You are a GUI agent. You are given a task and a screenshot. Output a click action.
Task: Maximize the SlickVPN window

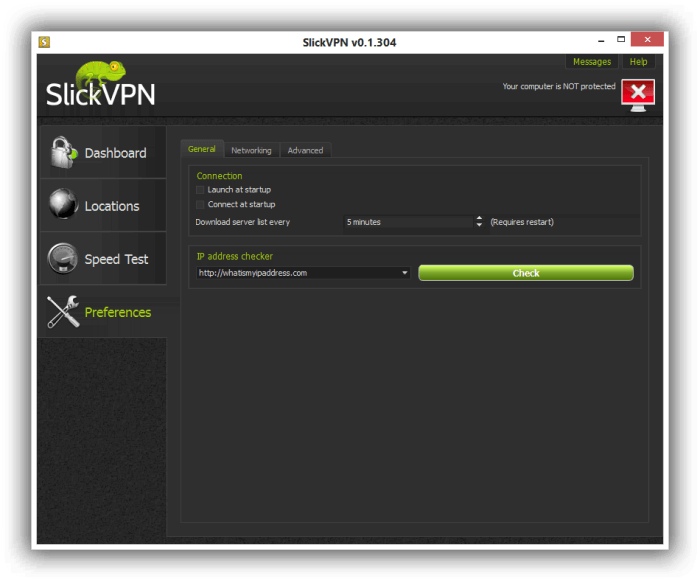coord(621,39)
